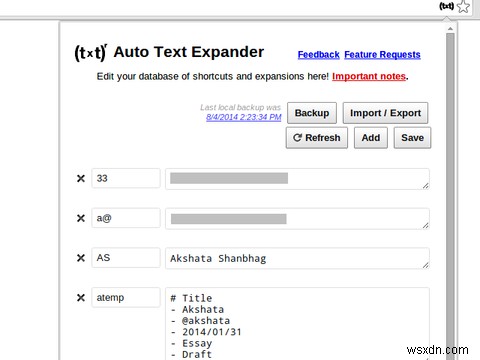This screenshot has width=480, height=360.
Task: Click the expansion box for 33
Action: 297,179
